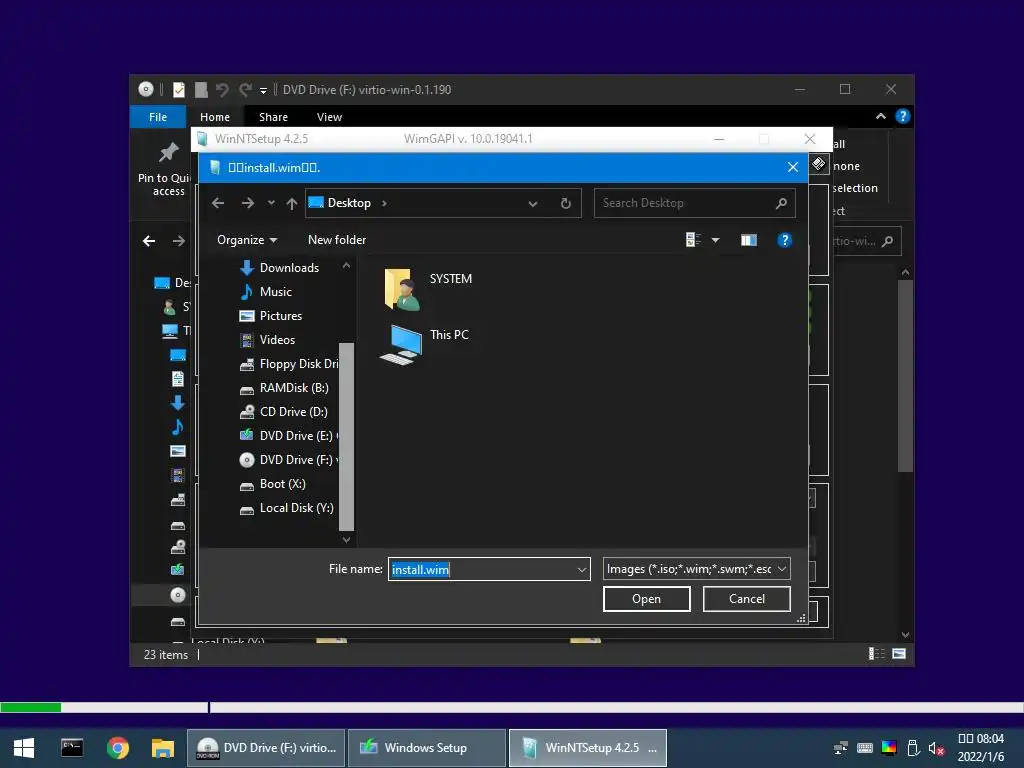The height and width of the screenshot is (768, 1024).
Task: Open dialog help with the question icon
Action: coord(784,240)
